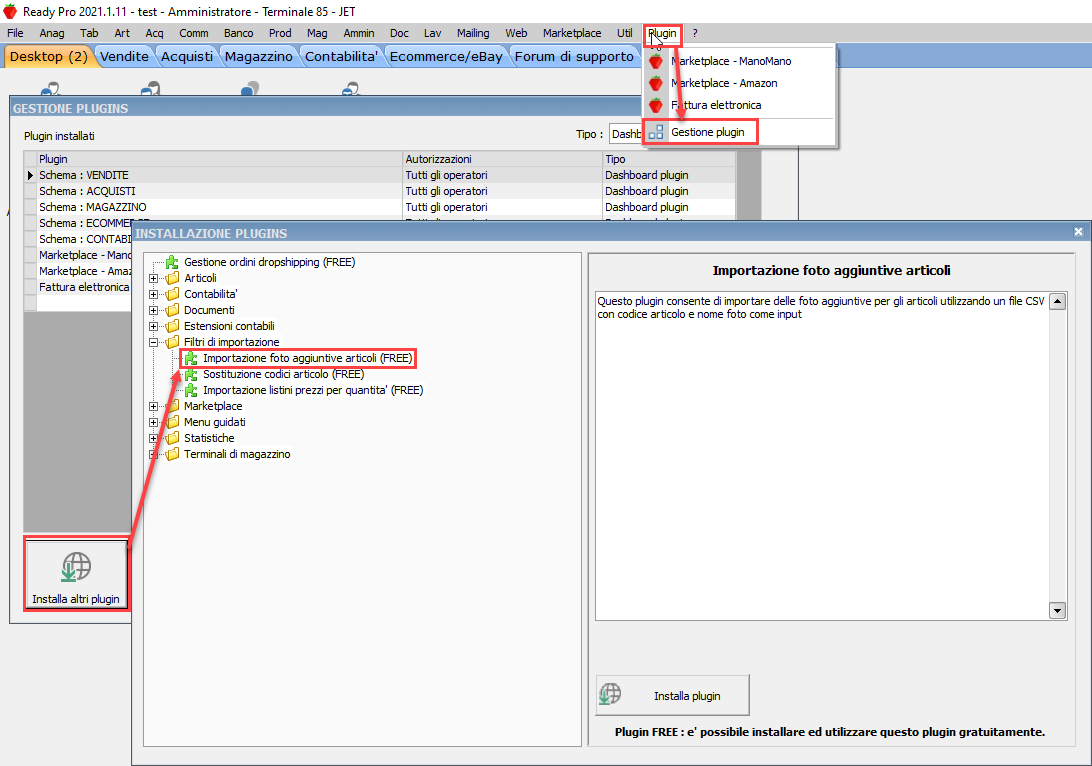This screenshot has width=1092, height=766.
Task: Open the Tipo dropdown in Gestione Plugins
Action: tap(625, 134)
